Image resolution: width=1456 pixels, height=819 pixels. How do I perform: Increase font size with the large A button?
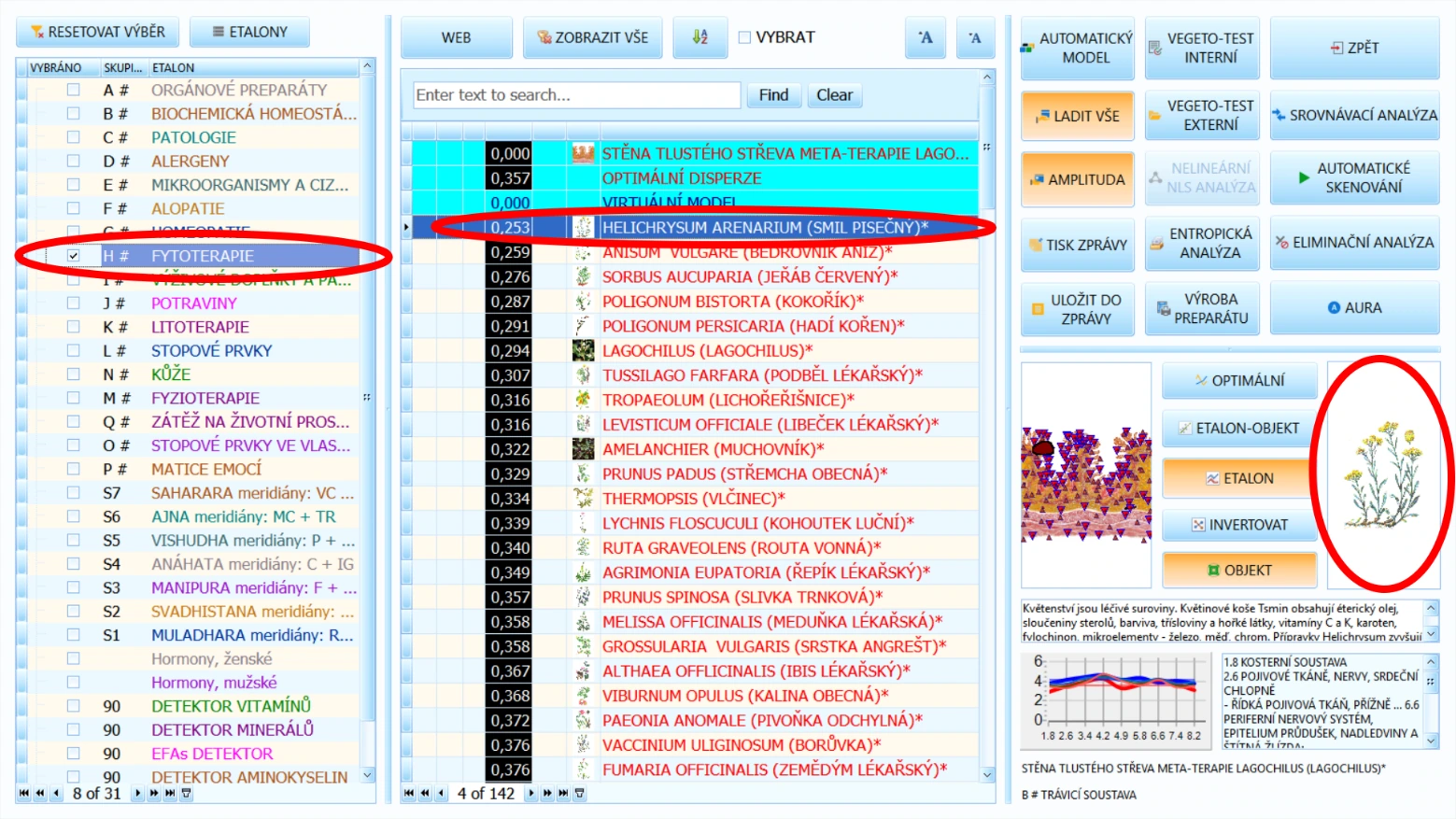[x=925, y=37]
